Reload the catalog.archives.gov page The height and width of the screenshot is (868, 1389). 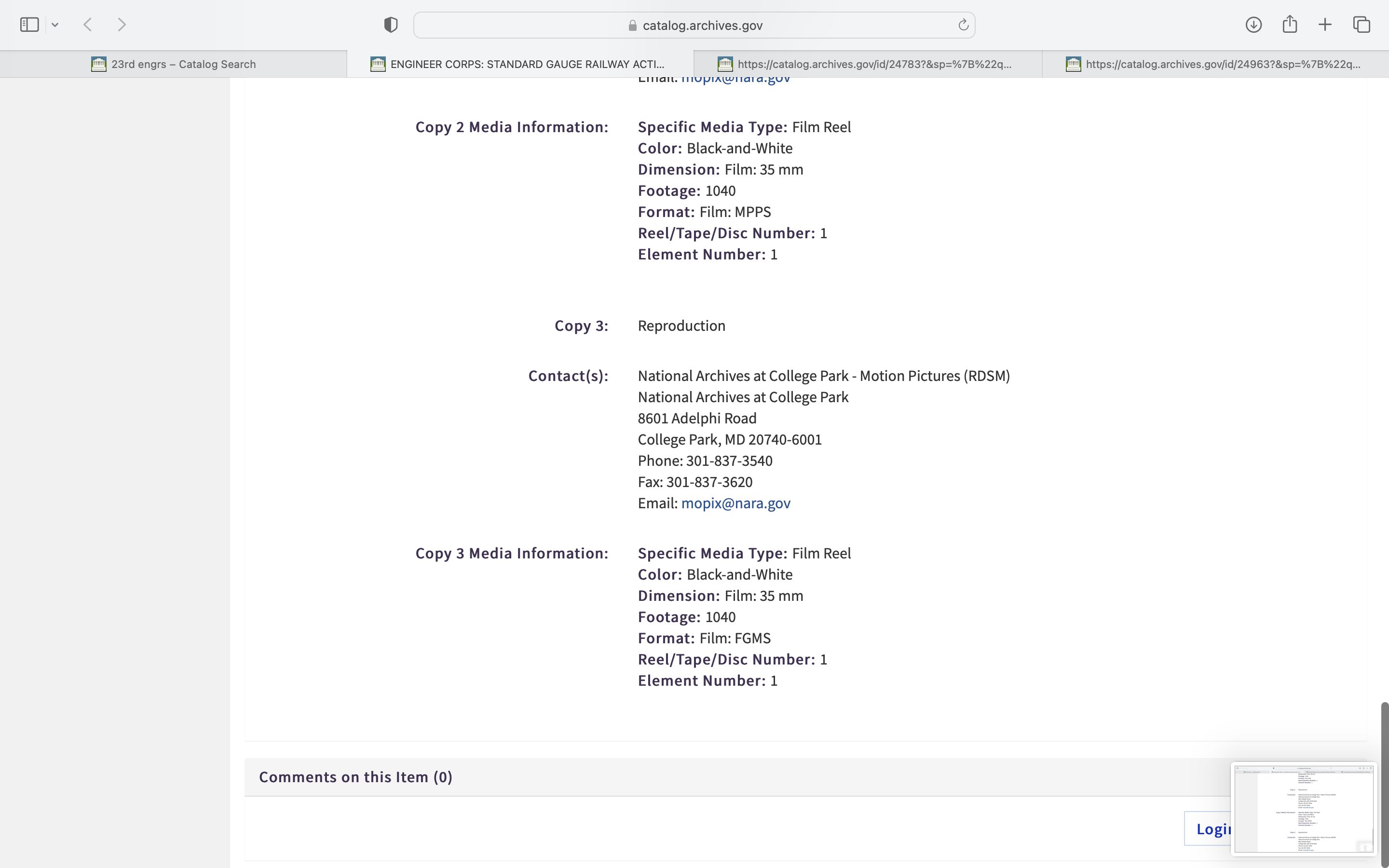click(x=963, y=25)
